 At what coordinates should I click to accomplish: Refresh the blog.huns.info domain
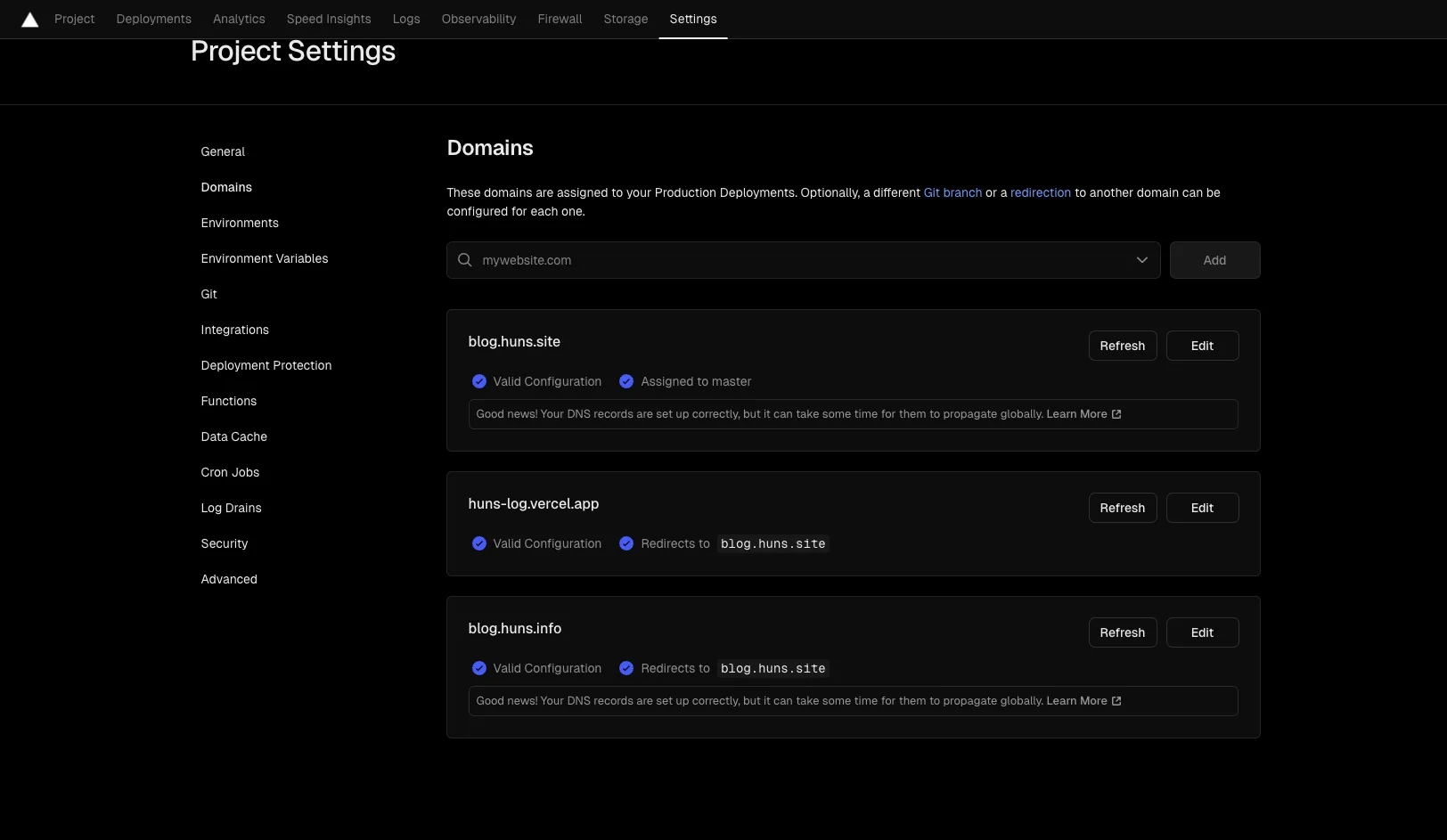pos(1123,632)
